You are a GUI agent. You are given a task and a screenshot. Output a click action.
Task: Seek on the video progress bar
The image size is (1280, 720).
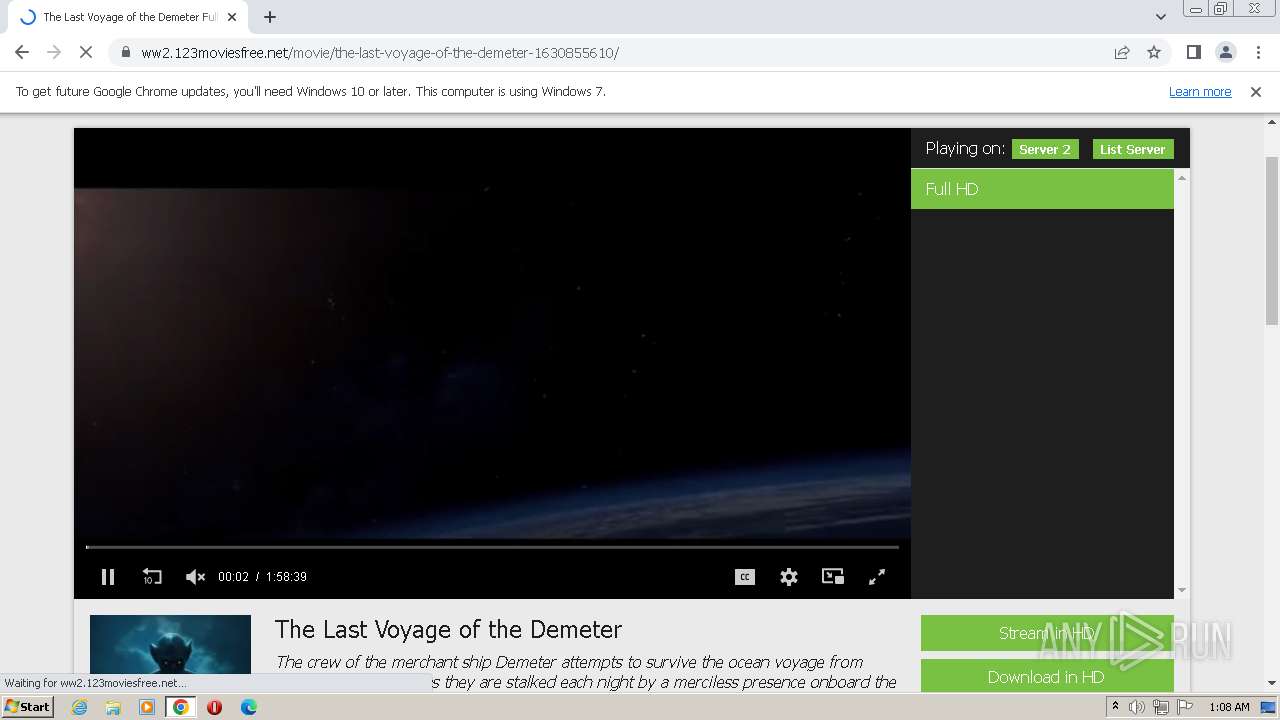(x=492, y=547)
